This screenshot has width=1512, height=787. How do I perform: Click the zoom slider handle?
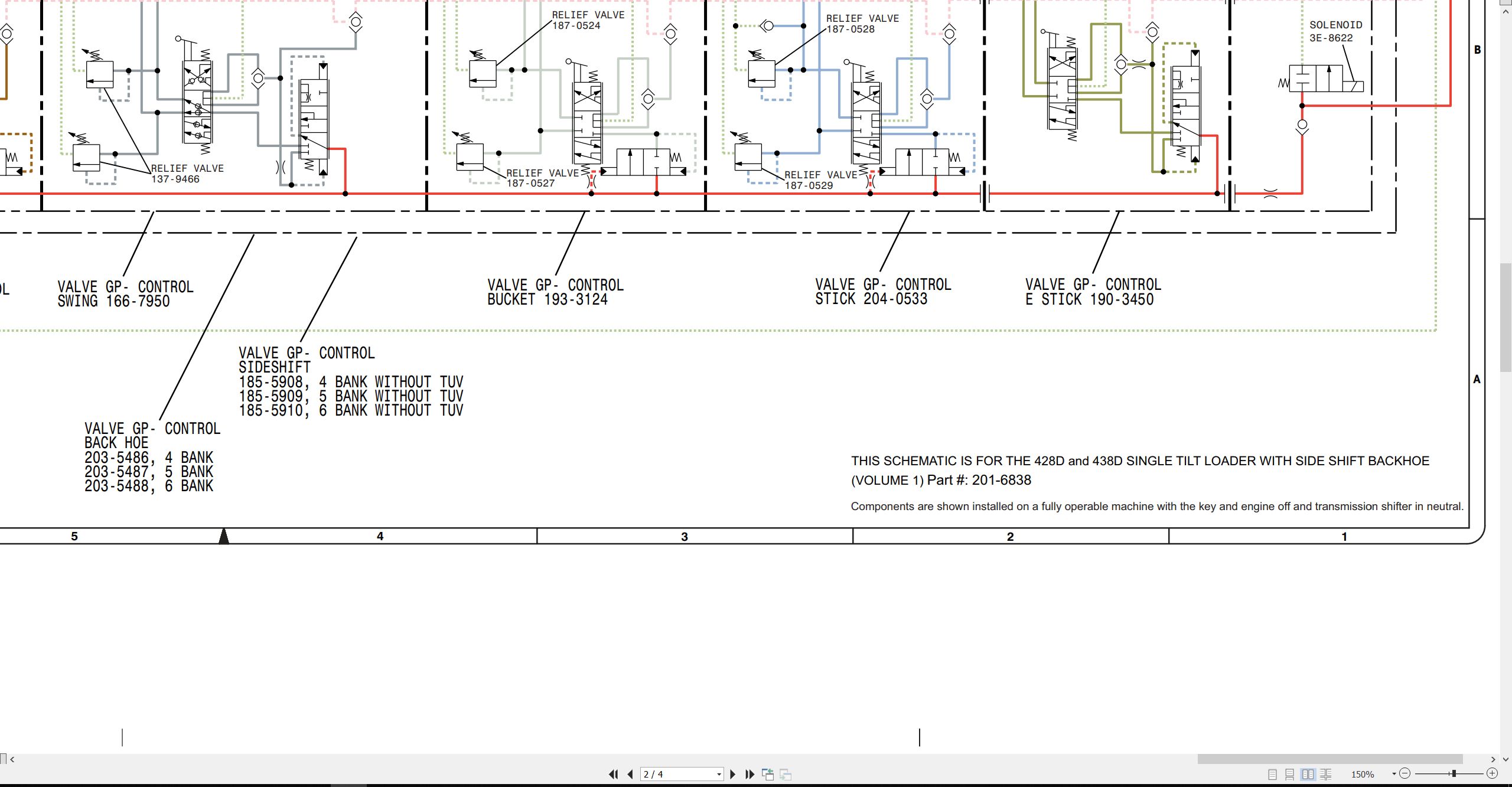click(x=1454, y=773)
